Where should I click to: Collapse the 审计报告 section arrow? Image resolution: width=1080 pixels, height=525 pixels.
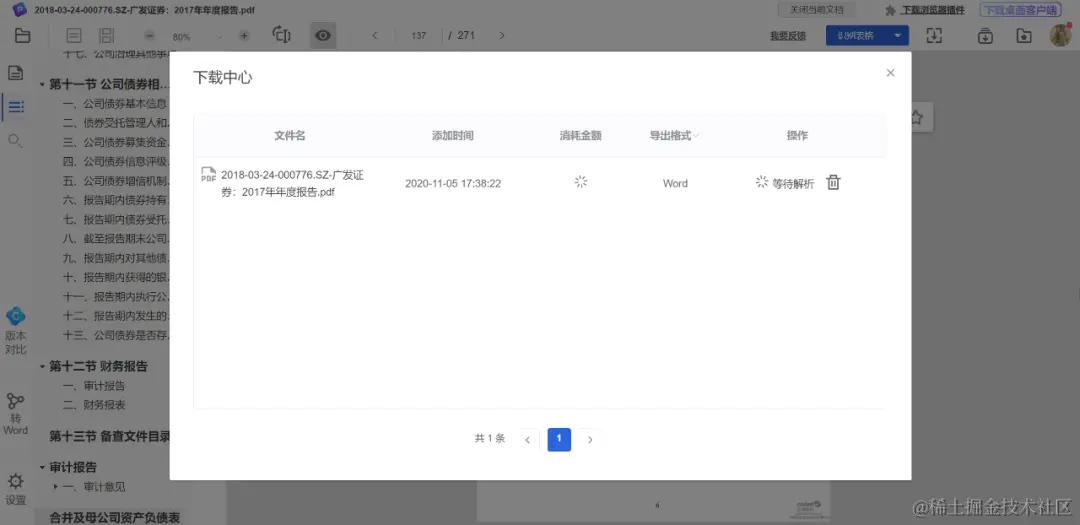click(x=42, y=468)
